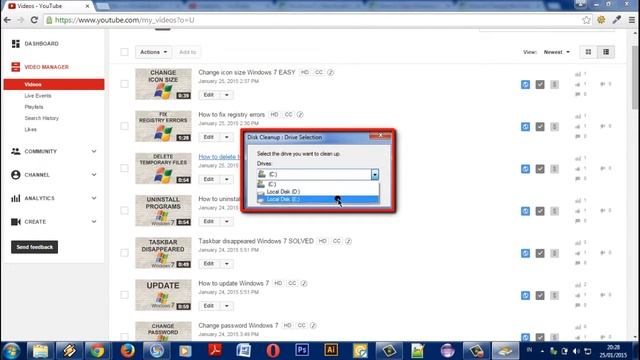Open Edit arrow menu for Change icon size
Screen dimensions: 640x360
(227, 95)
